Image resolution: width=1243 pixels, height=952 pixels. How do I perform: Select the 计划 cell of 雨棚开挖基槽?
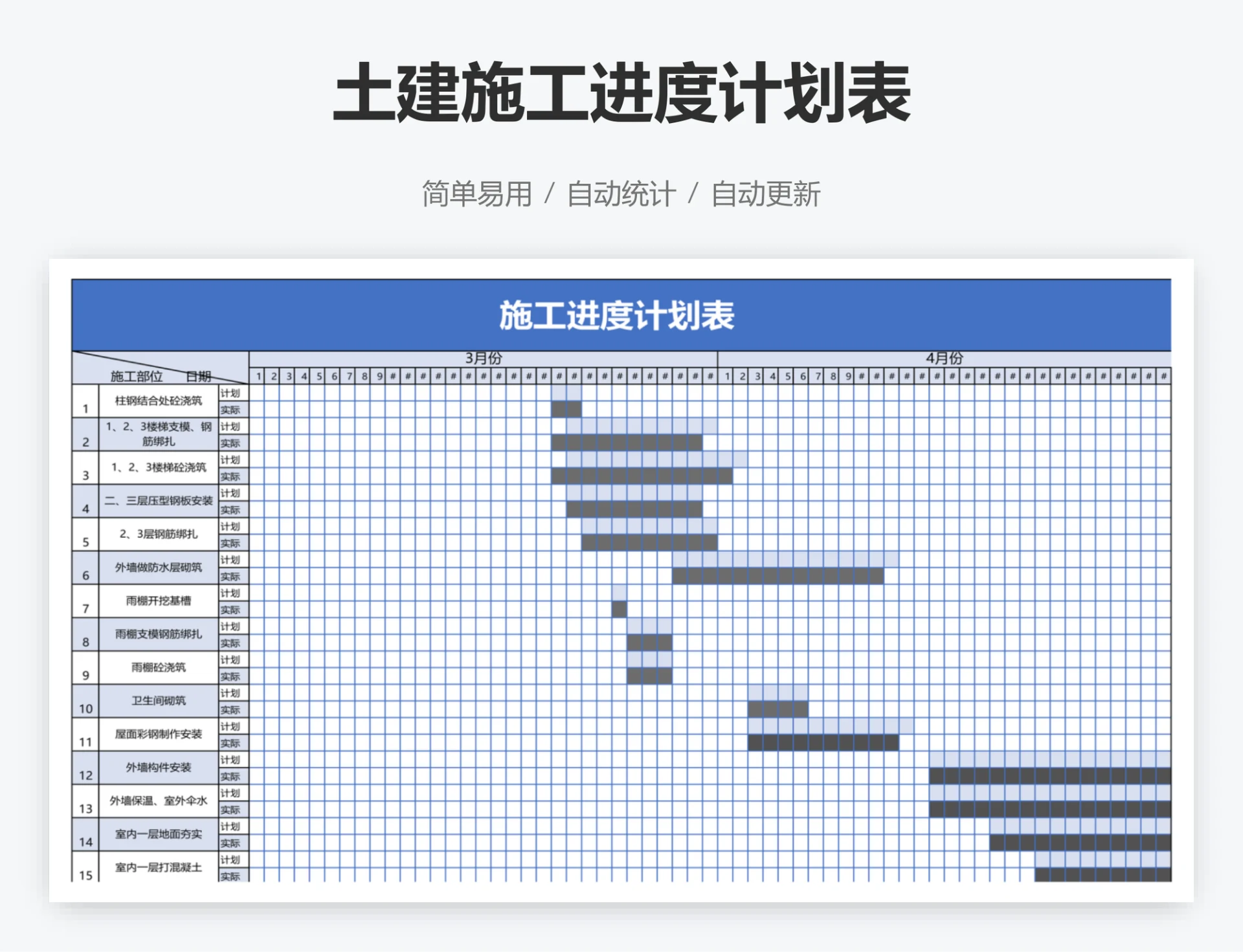tap(231, 593)
